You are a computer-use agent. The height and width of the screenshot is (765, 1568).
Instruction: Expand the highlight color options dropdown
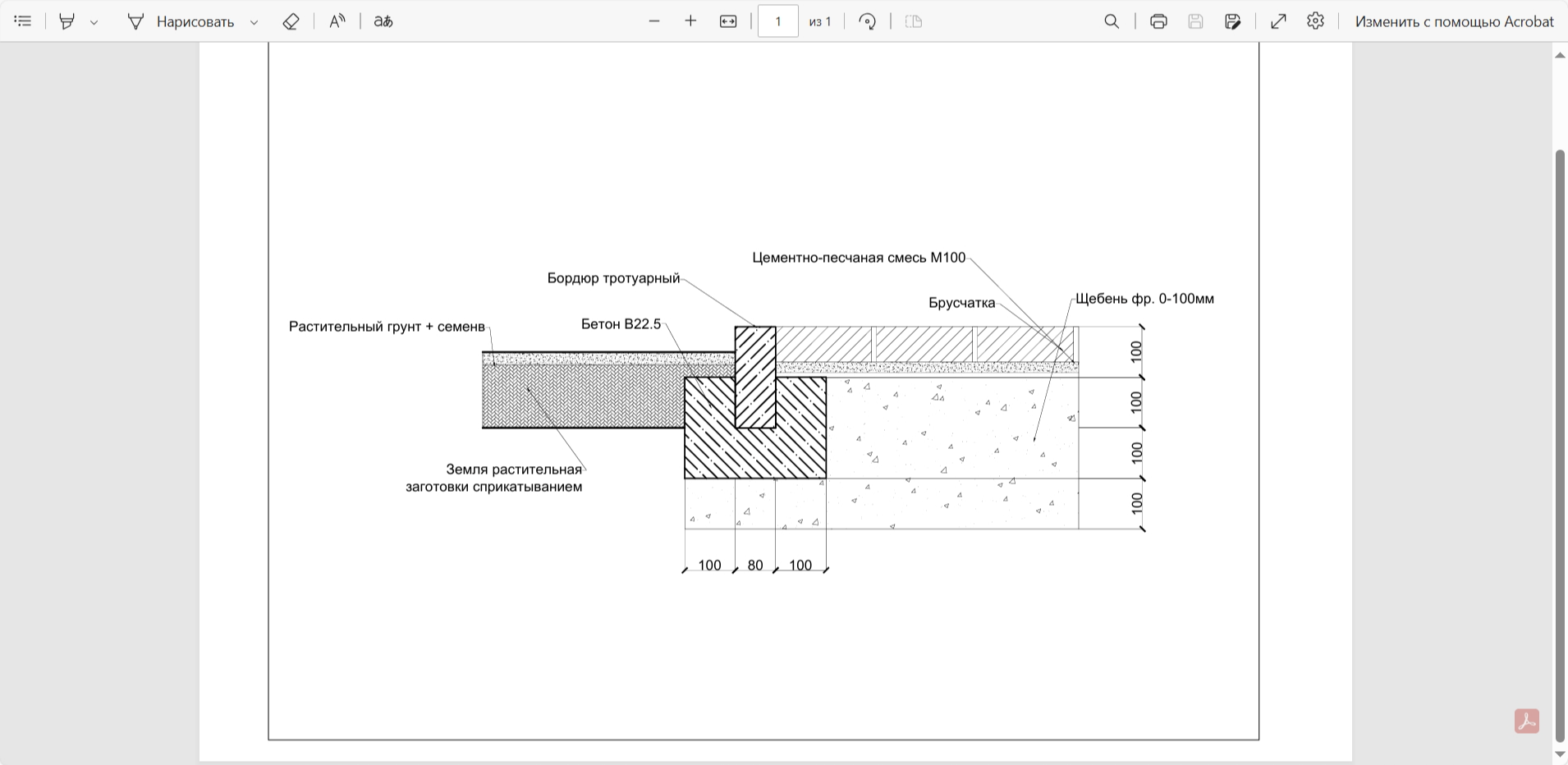(94, 22)
